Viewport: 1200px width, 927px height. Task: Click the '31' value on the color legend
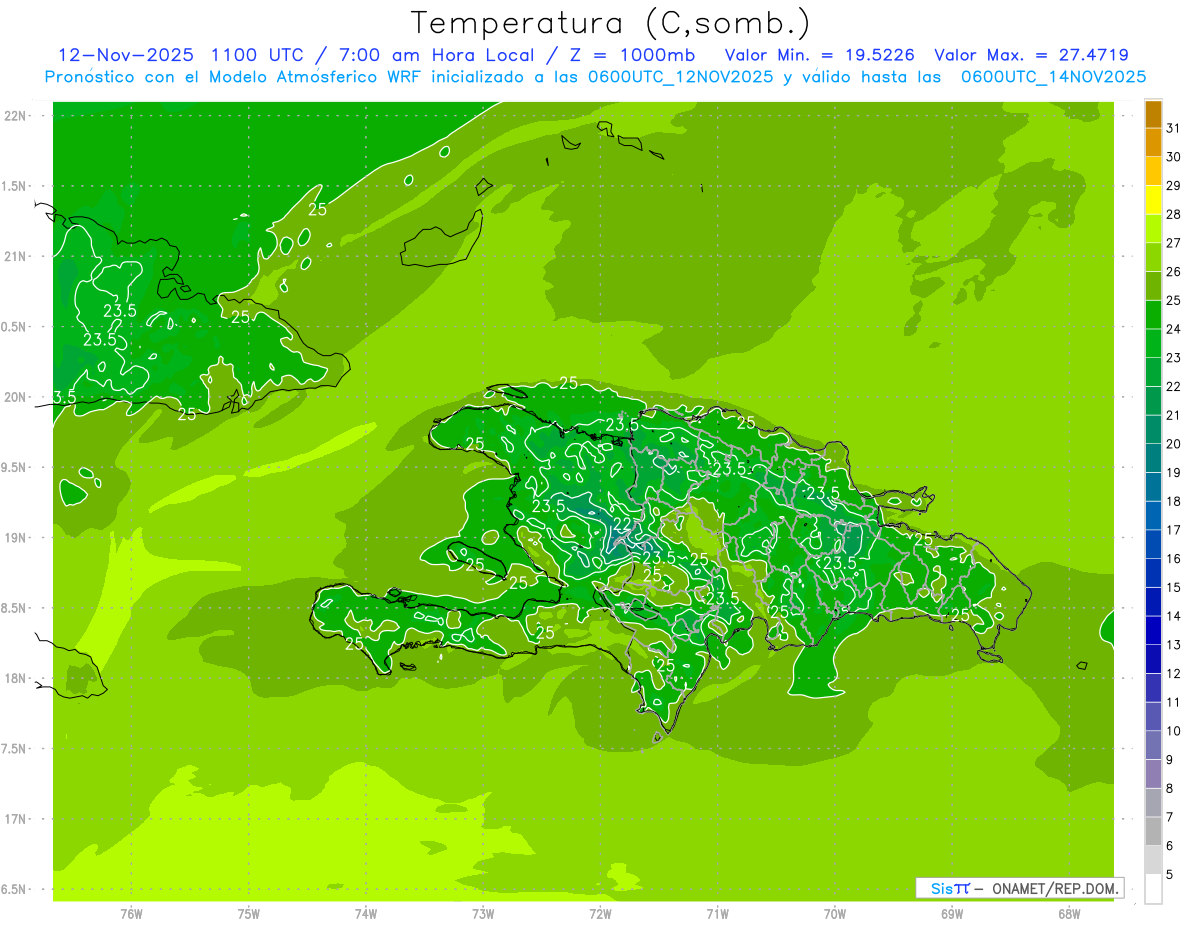1173,128
